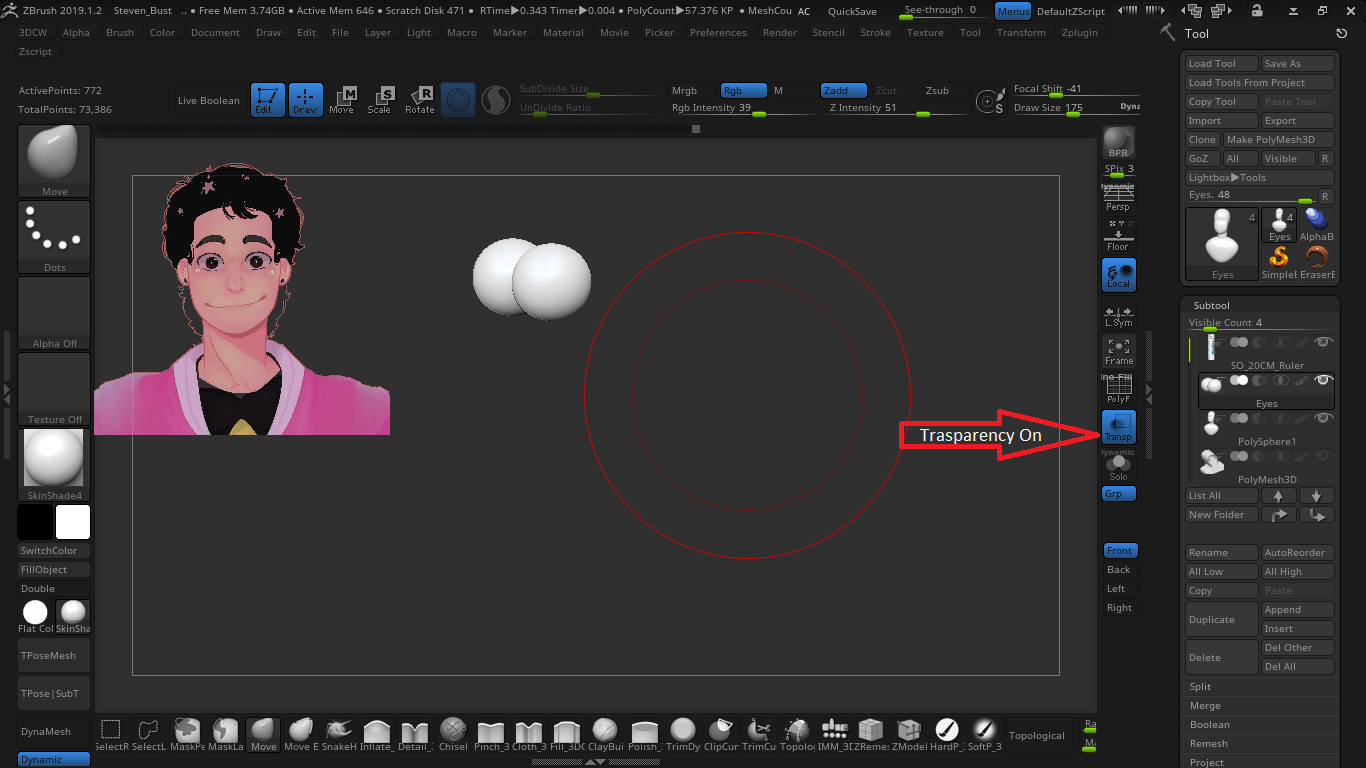Toggle the Floor grid
This screenshot has height=768, width=1366.
(1118, 237)
